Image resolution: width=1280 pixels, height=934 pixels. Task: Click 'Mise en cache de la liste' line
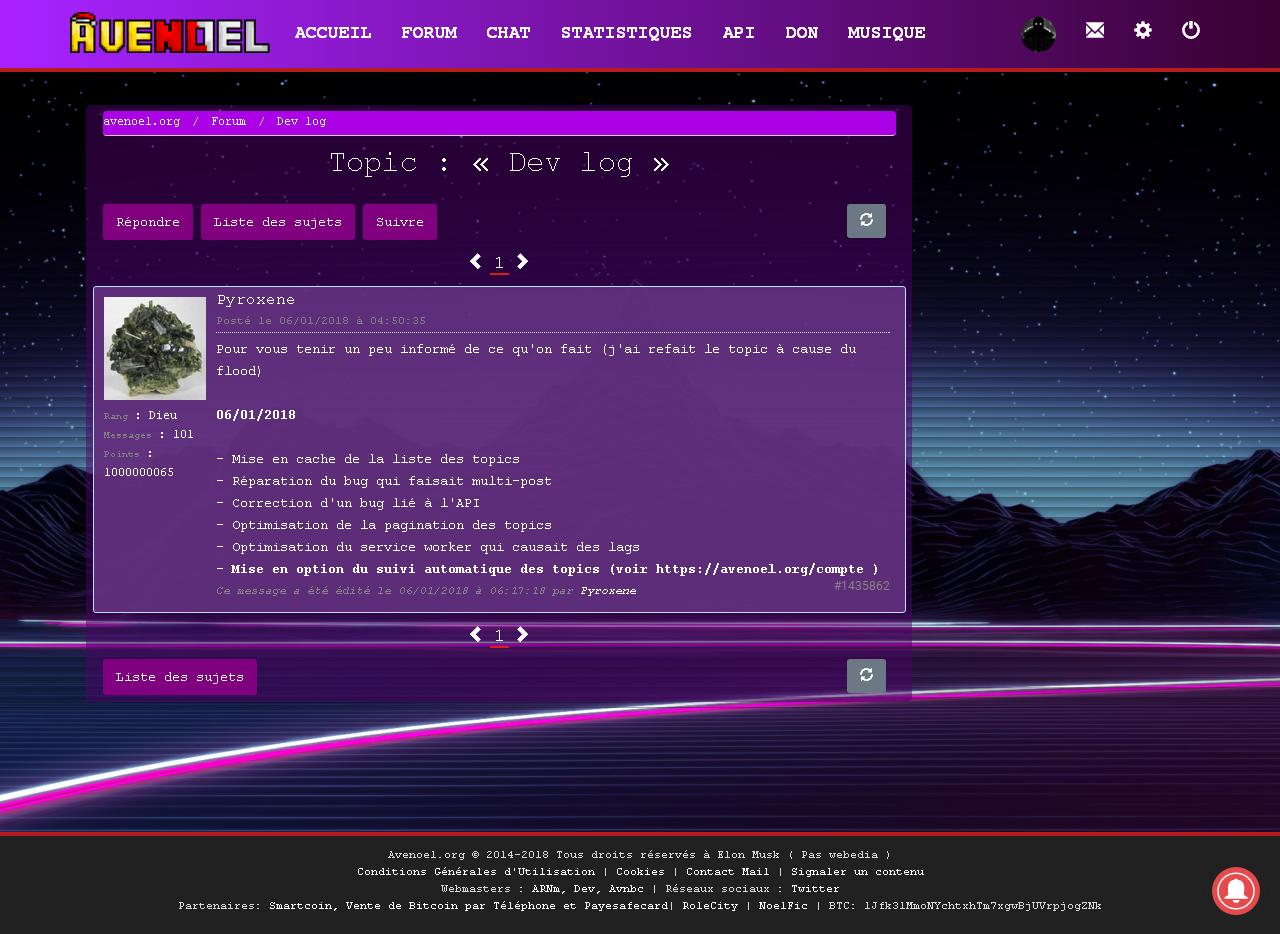coord(368,459)
